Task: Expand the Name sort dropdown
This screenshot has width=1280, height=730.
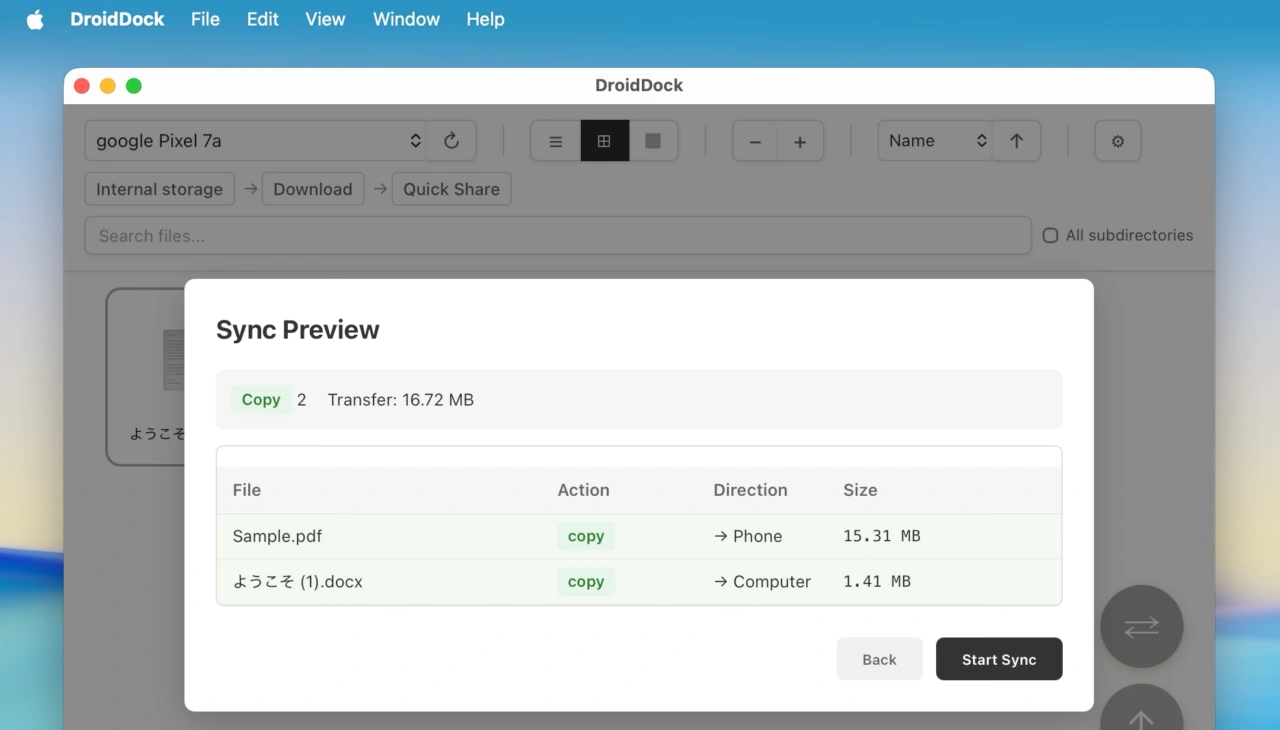Action: point(934,141)
